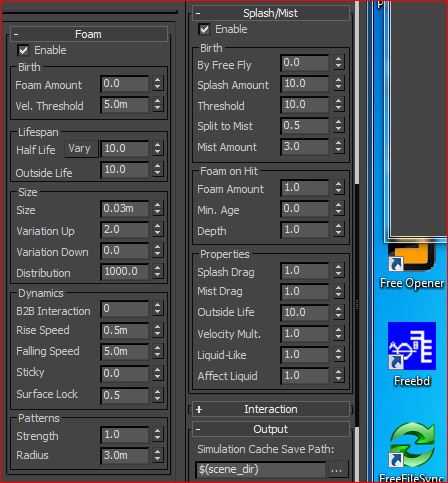Screen dimensions: 448x483
Task: Collapse the Foam rollout header
Action: (x=89, y=34)
